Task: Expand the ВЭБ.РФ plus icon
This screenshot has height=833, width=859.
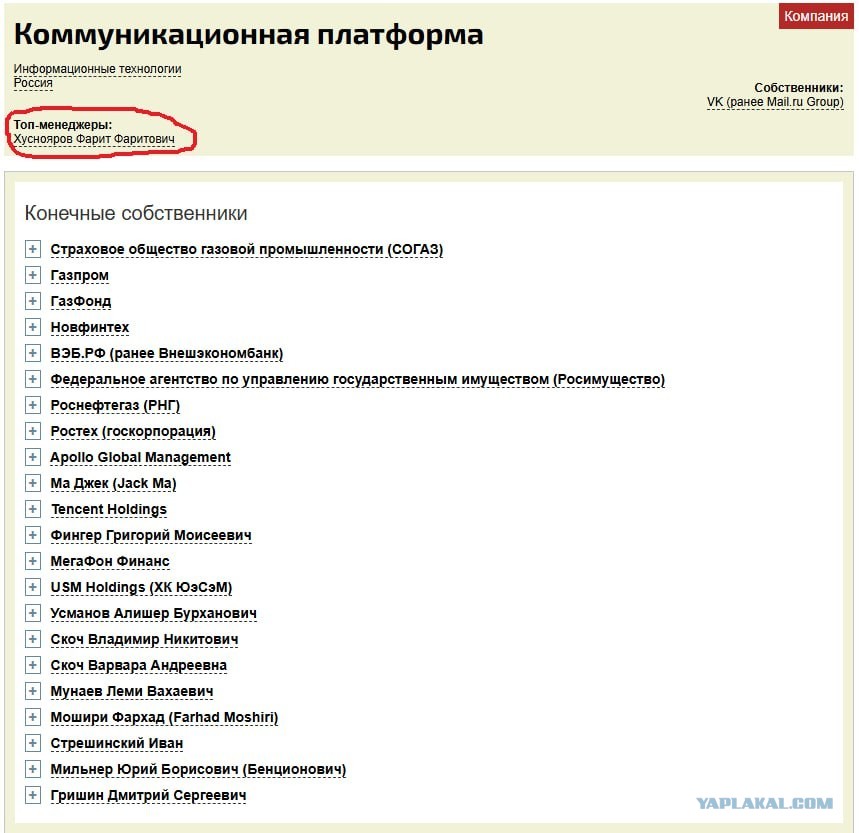Action: pos(32,353)
